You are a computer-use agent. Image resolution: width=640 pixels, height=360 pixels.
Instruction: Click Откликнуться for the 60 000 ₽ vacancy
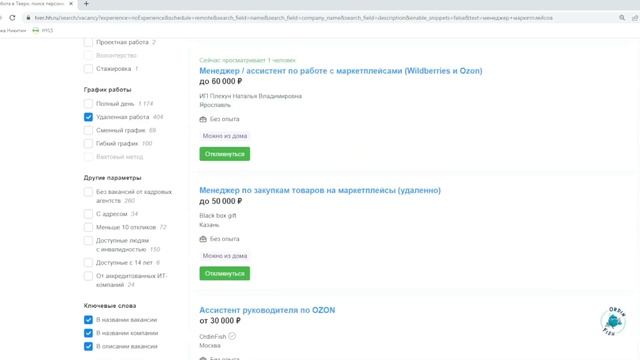click(224, 154)
